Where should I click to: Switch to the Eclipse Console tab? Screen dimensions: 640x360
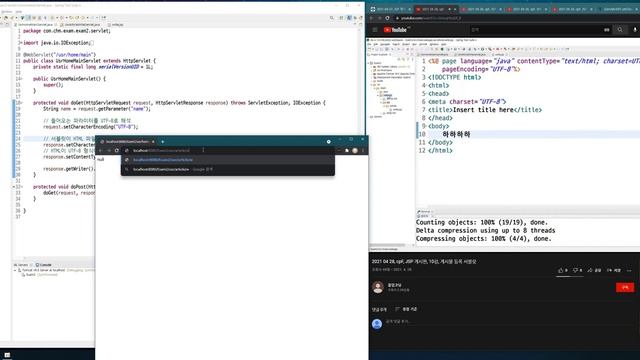pos(44,265)
